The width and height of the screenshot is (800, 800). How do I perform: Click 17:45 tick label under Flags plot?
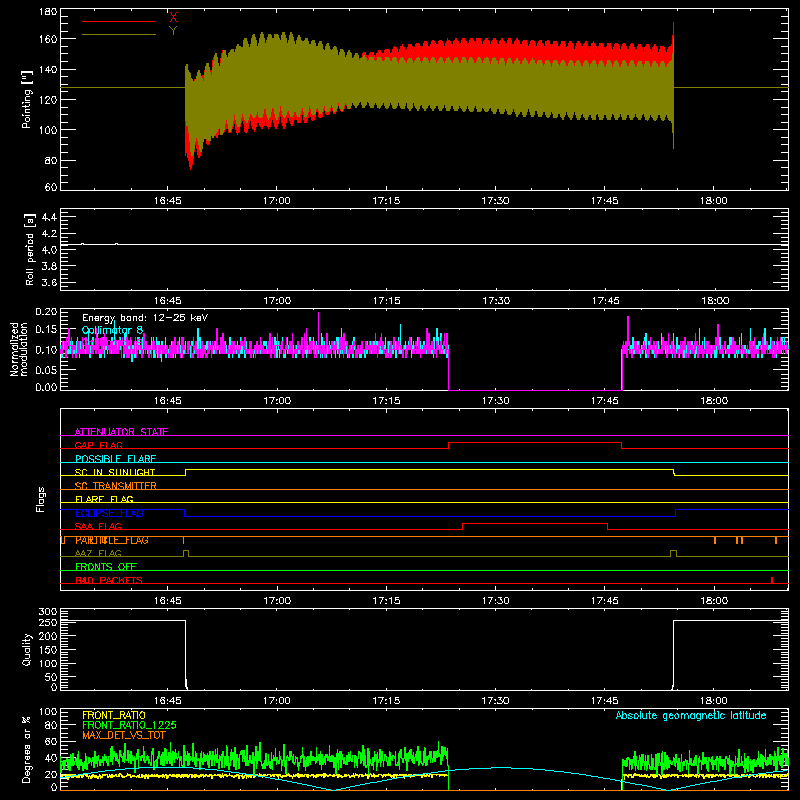[605, 601]
